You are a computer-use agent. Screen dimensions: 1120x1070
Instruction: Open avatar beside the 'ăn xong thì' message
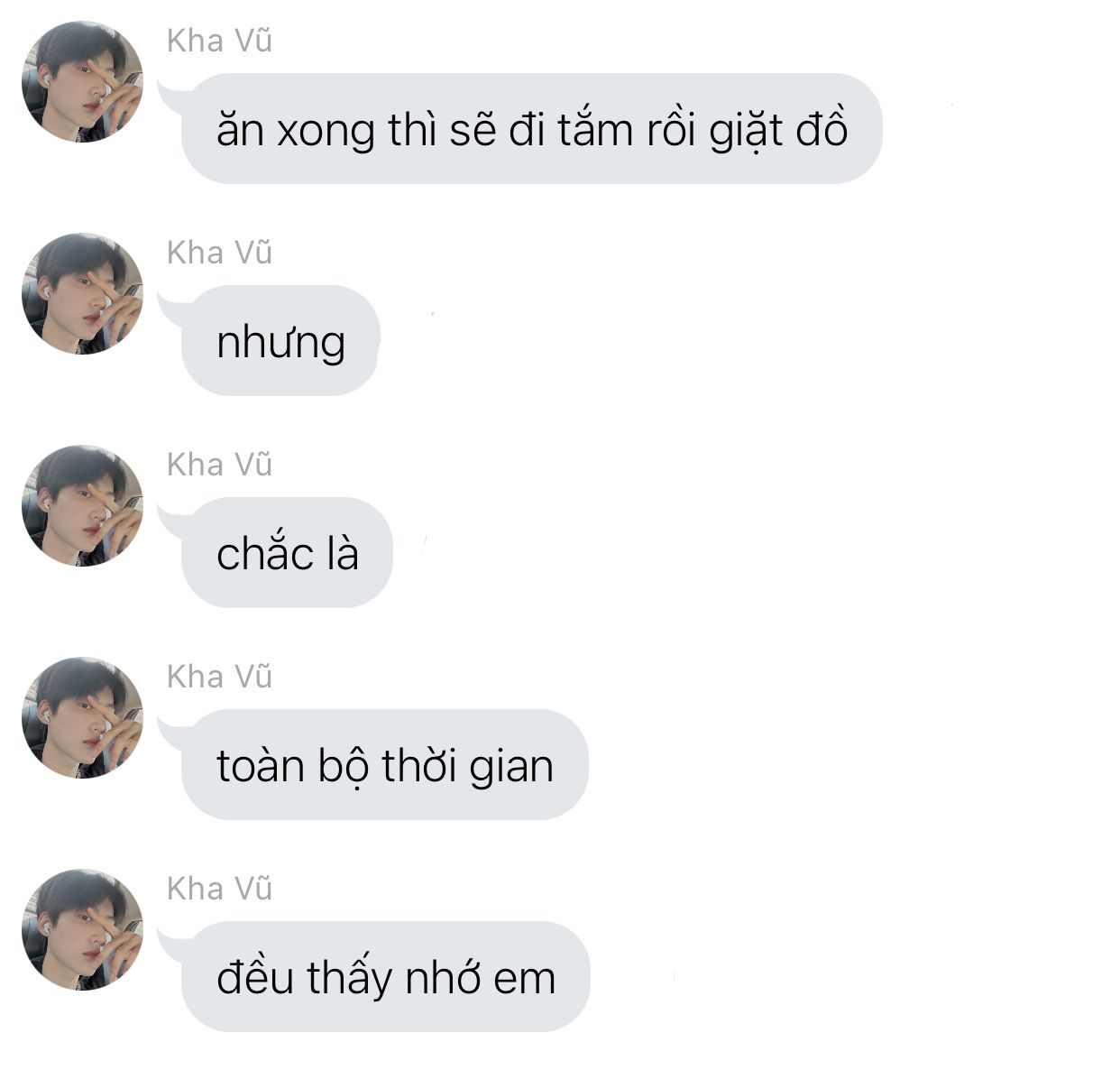point(82,82)
